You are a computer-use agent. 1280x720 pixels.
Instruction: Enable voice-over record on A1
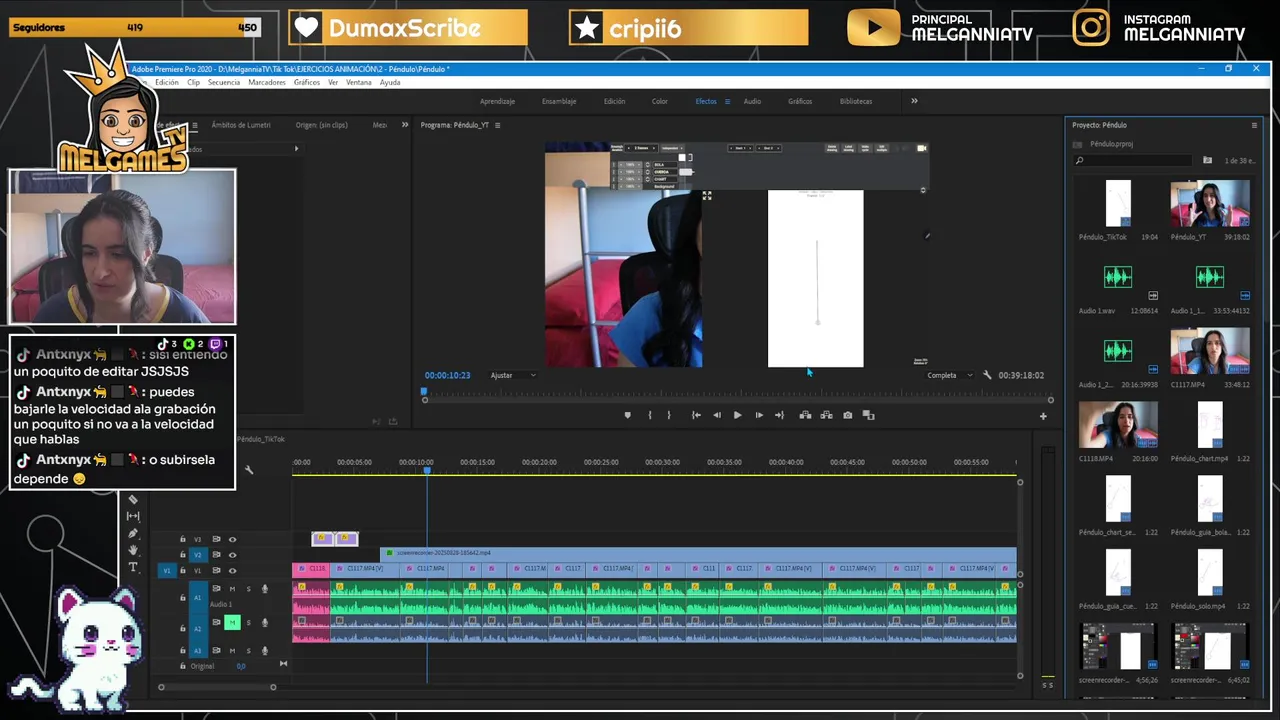click(x=265, y=589)
